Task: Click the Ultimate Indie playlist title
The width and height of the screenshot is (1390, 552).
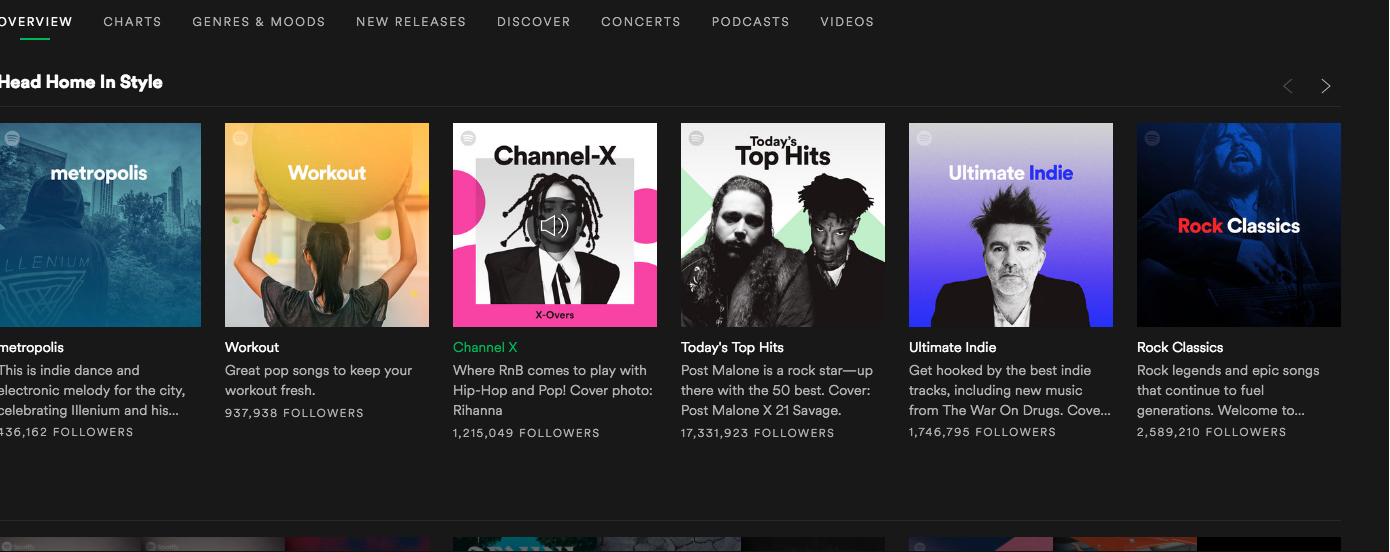Action: tap(952, 347)
